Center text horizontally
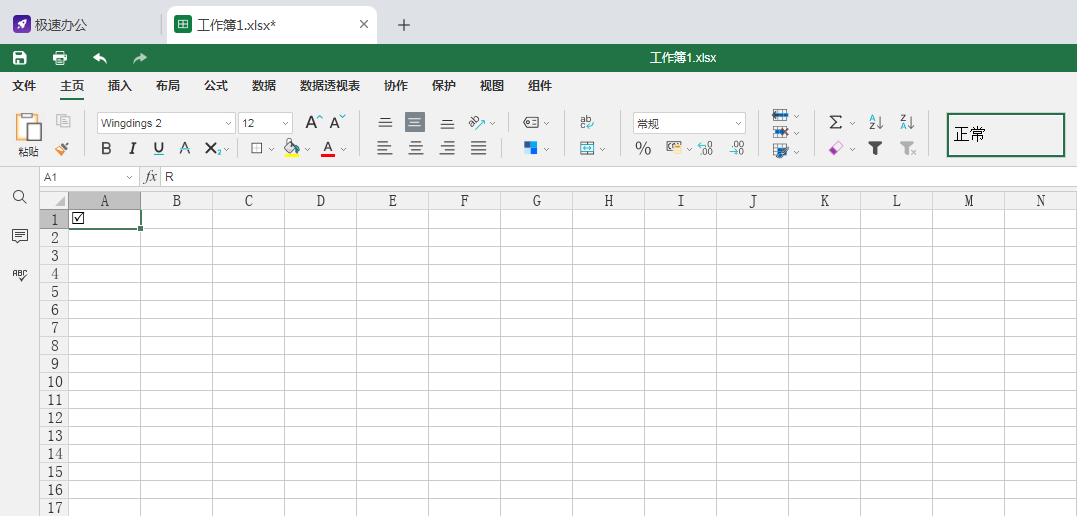1077x516 pixels. (416, 148)
